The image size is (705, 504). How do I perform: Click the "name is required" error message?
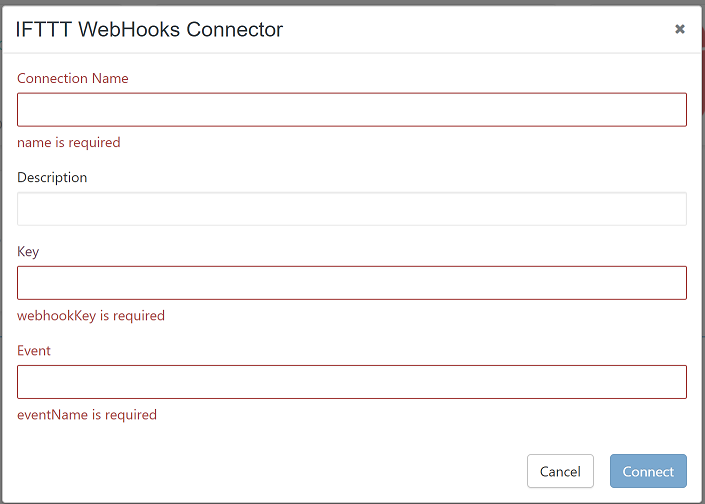[69, 142]
